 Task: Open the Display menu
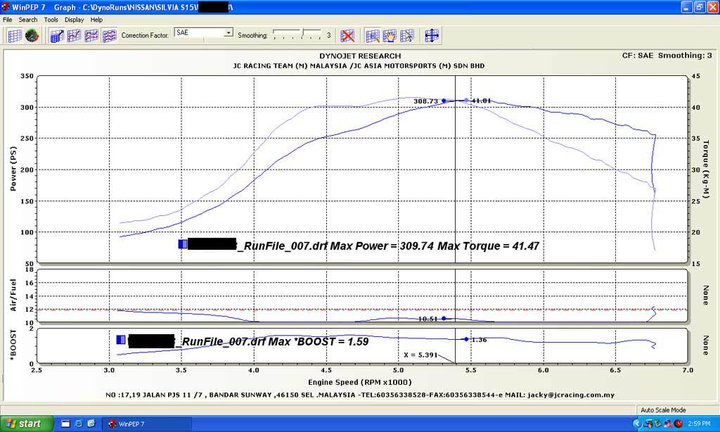coord(72,19)
